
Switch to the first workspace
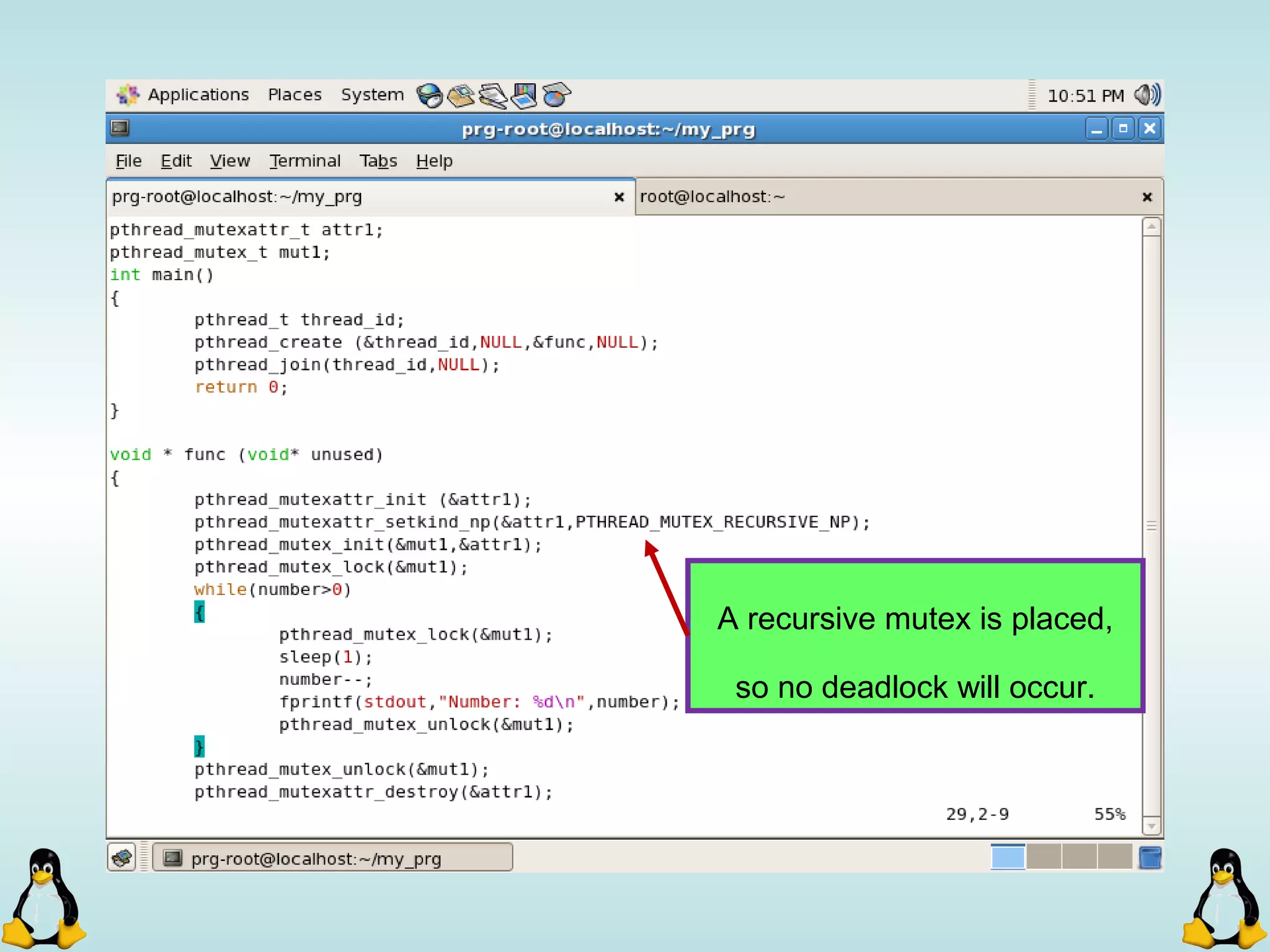(x=1008, y=857)
